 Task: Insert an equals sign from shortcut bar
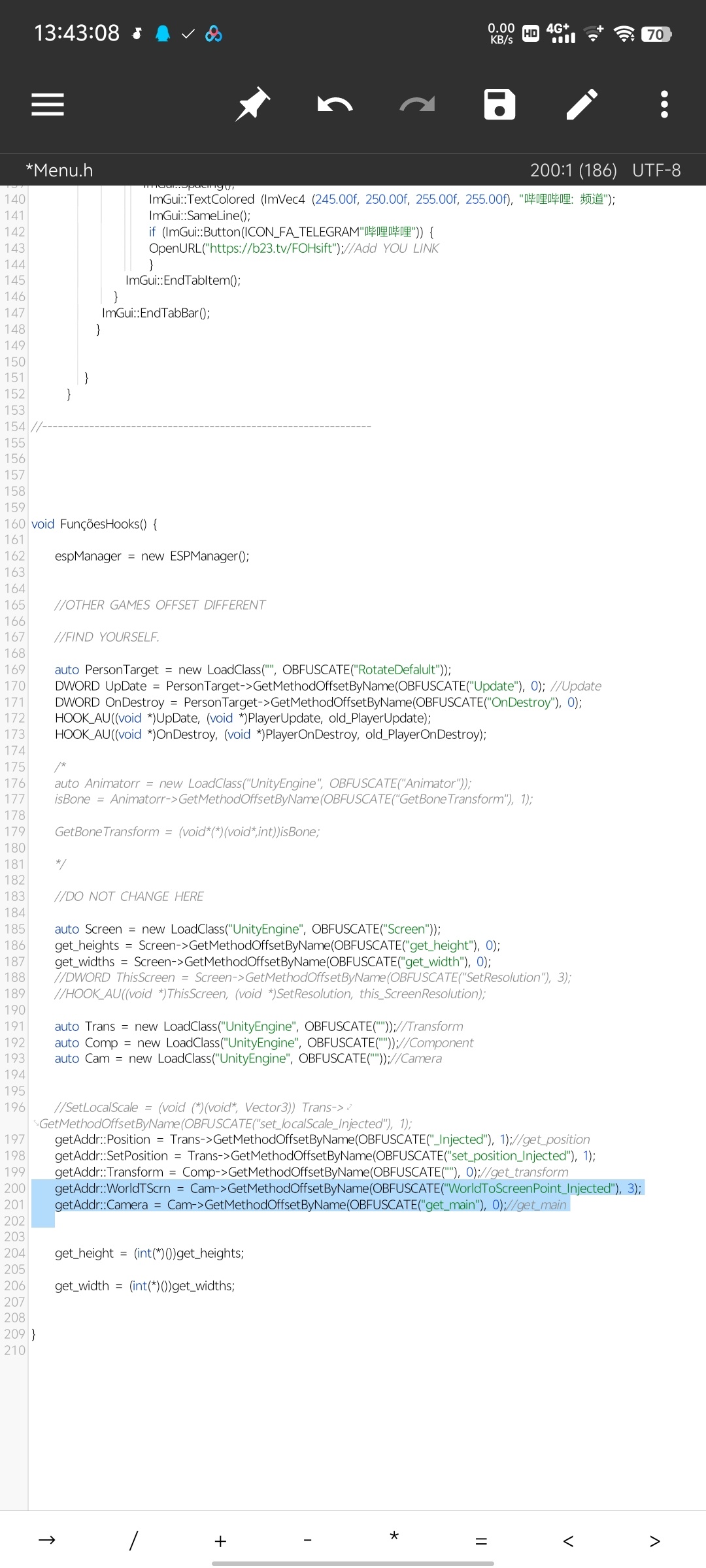point(481,1541)
